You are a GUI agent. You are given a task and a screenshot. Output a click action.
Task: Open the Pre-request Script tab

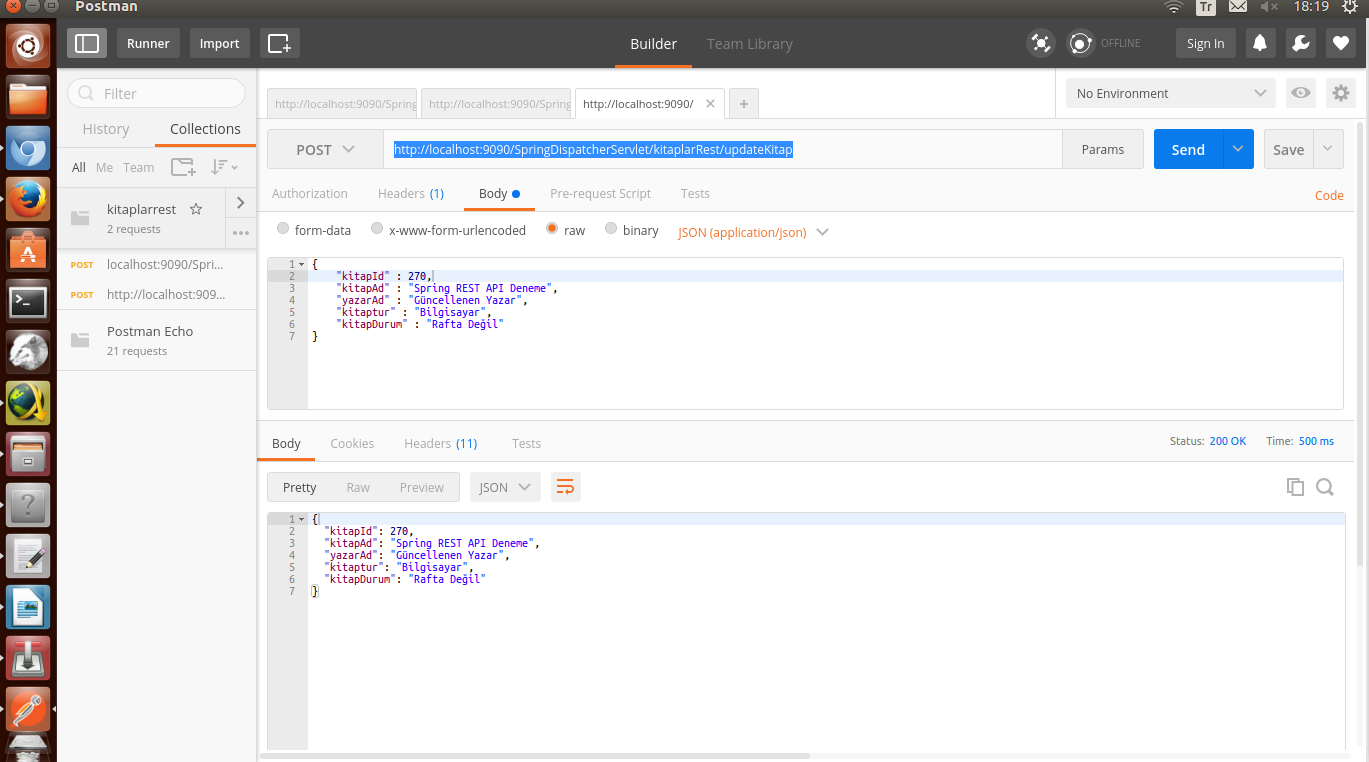pyautogui.click(x=600, y=194)
